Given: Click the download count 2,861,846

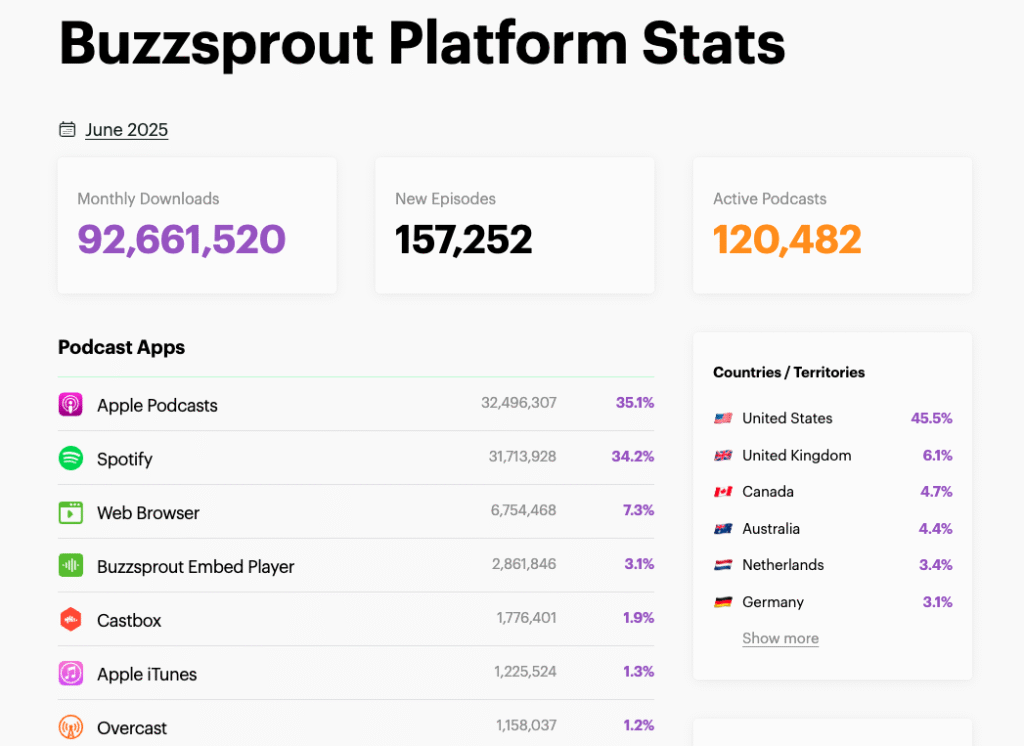Looking at the screenshot, I should pyautogui.click(x=524, y=564).
